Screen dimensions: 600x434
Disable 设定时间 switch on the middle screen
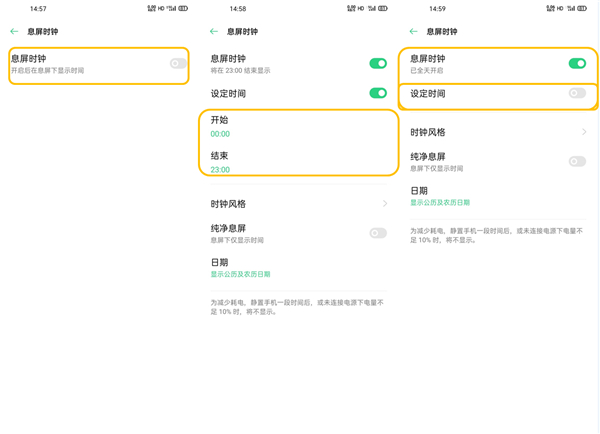pyautogui.click(x=378, y=93)
